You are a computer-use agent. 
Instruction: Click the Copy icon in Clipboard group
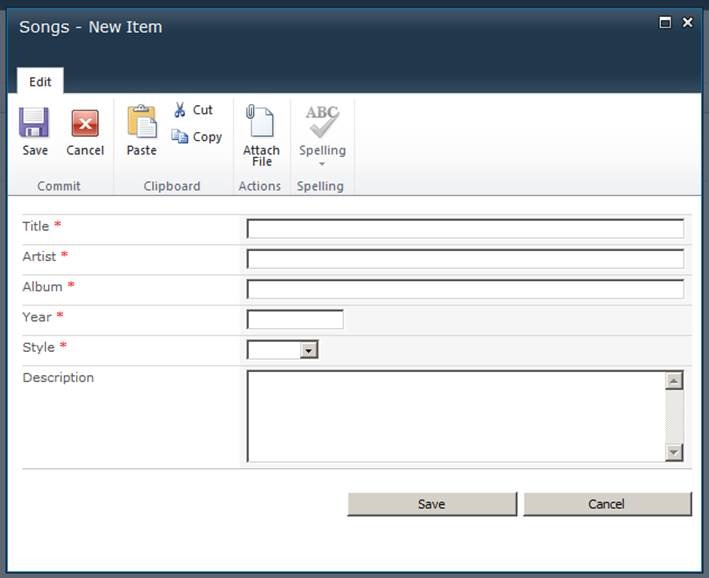tap(180, 137)
